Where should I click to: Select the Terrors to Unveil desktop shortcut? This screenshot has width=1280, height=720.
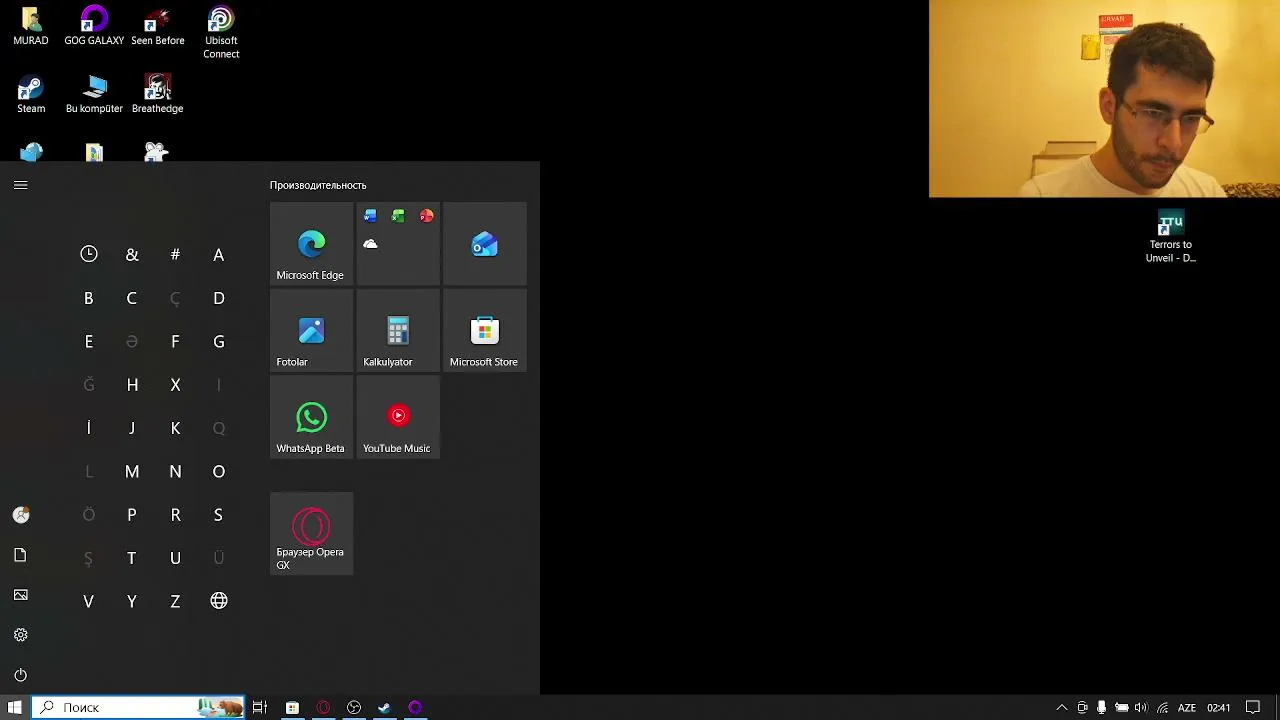point(1171,237)
